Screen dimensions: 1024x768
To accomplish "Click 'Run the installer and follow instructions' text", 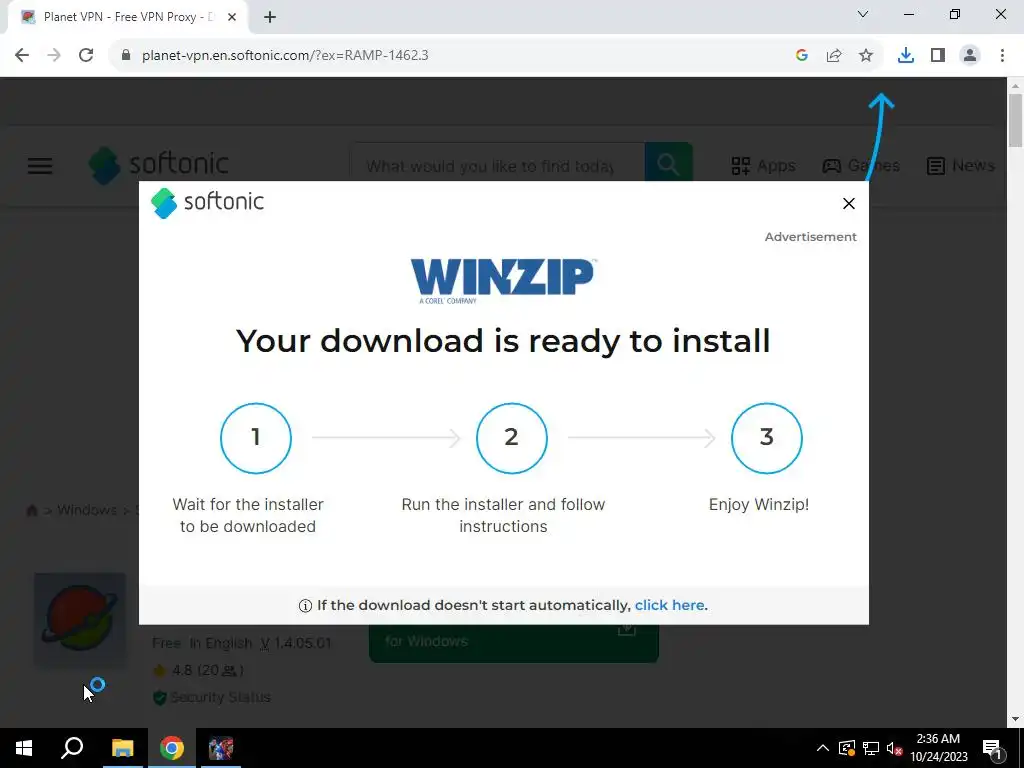I will click(x=503, y=515).
